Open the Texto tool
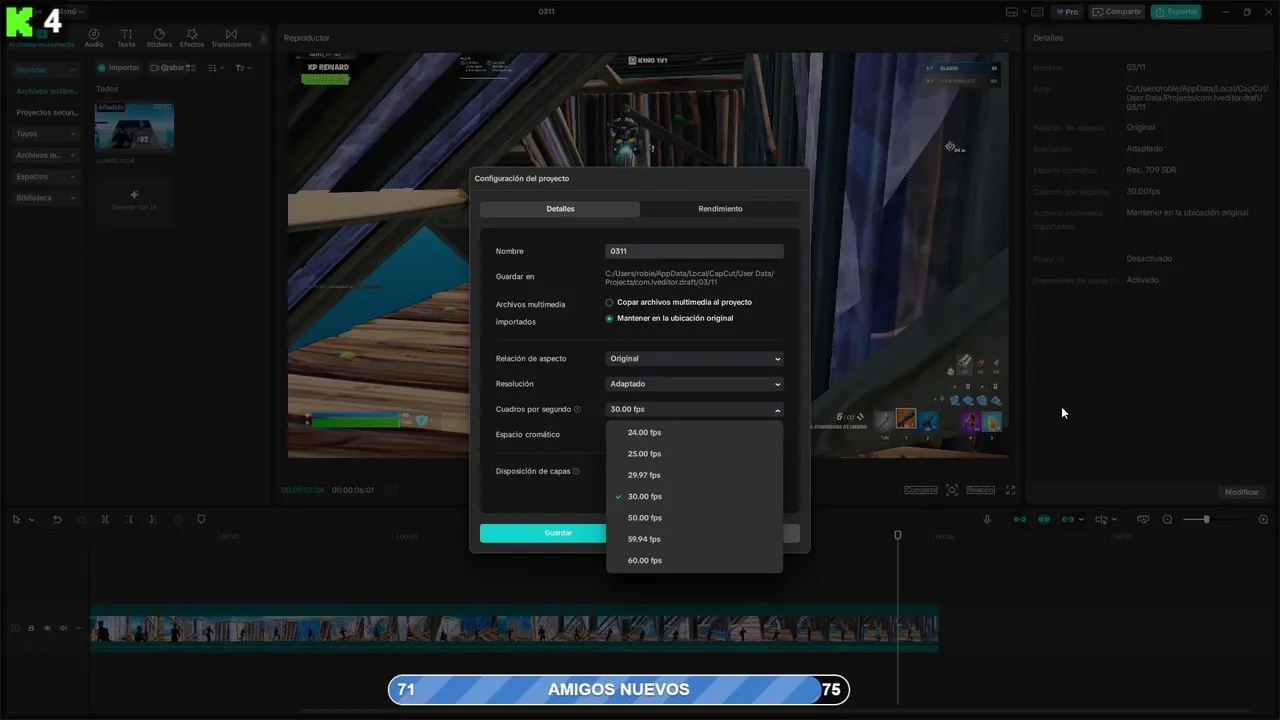The height and width of the screenshot is (720, 1280). pyautogui.click(x=126, y=38)
